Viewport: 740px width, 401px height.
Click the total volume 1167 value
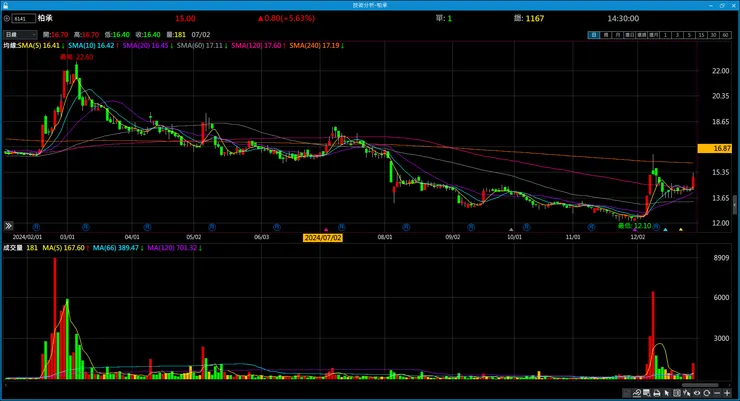(535, 18)
